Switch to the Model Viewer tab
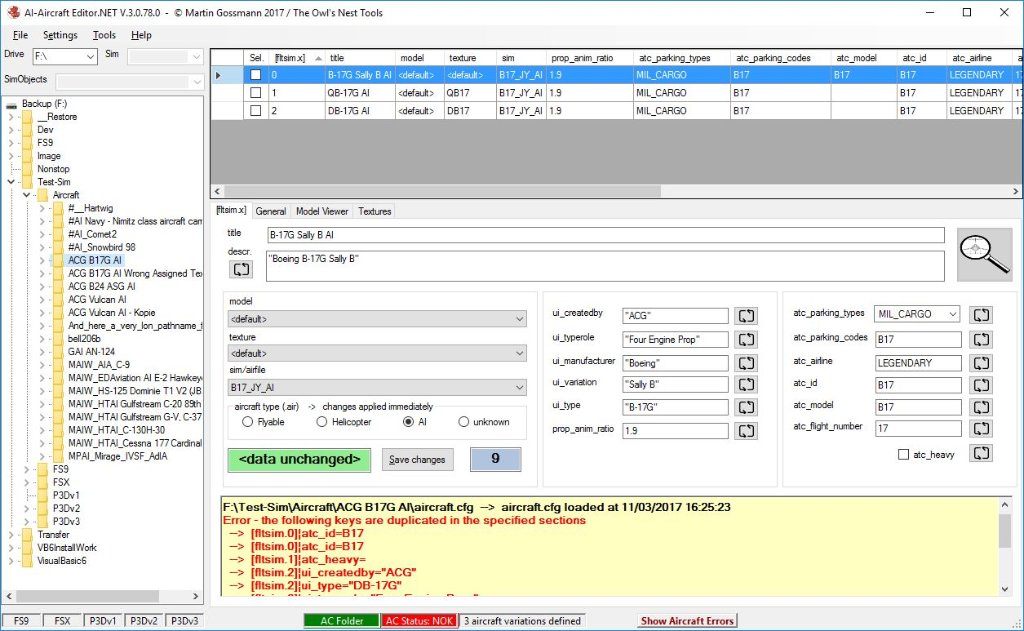Image resolution: width=1024 pixels, height=631 pixels. (322, 212)
